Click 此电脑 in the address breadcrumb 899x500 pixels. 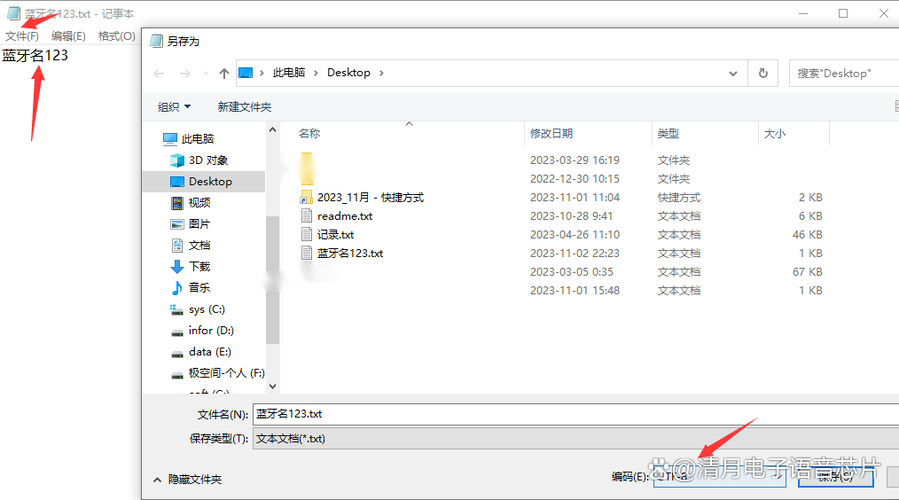(288, 73)
